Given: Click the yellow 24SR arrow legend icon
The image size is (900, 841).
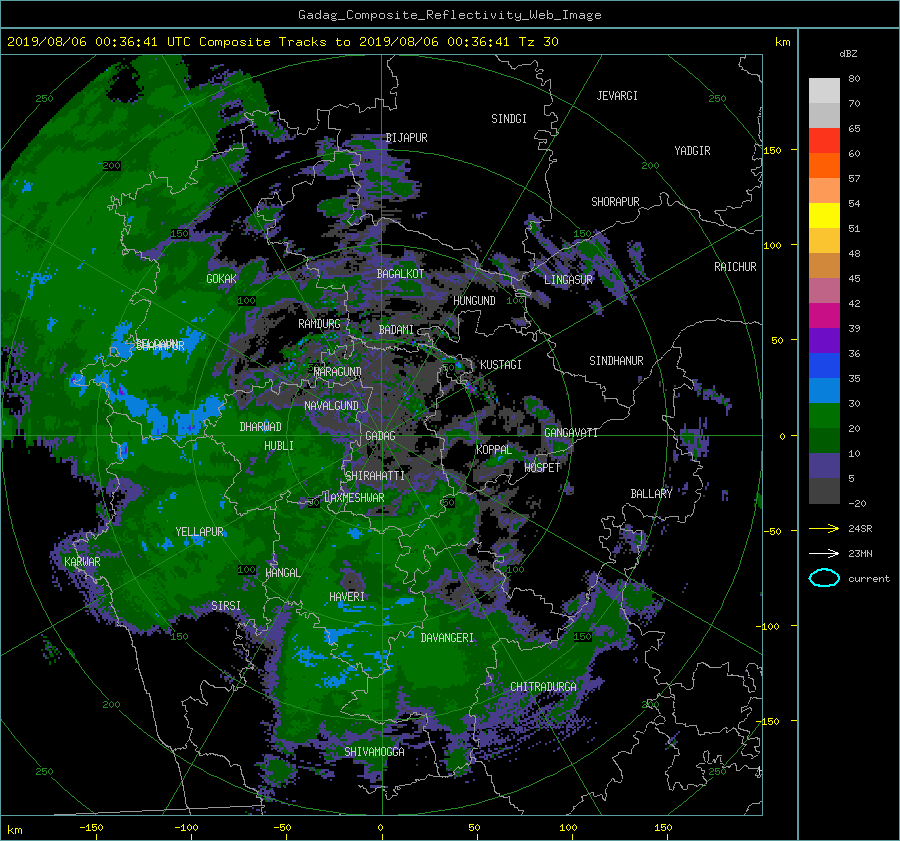Looking at the screenshot, I should pos(824,528).
